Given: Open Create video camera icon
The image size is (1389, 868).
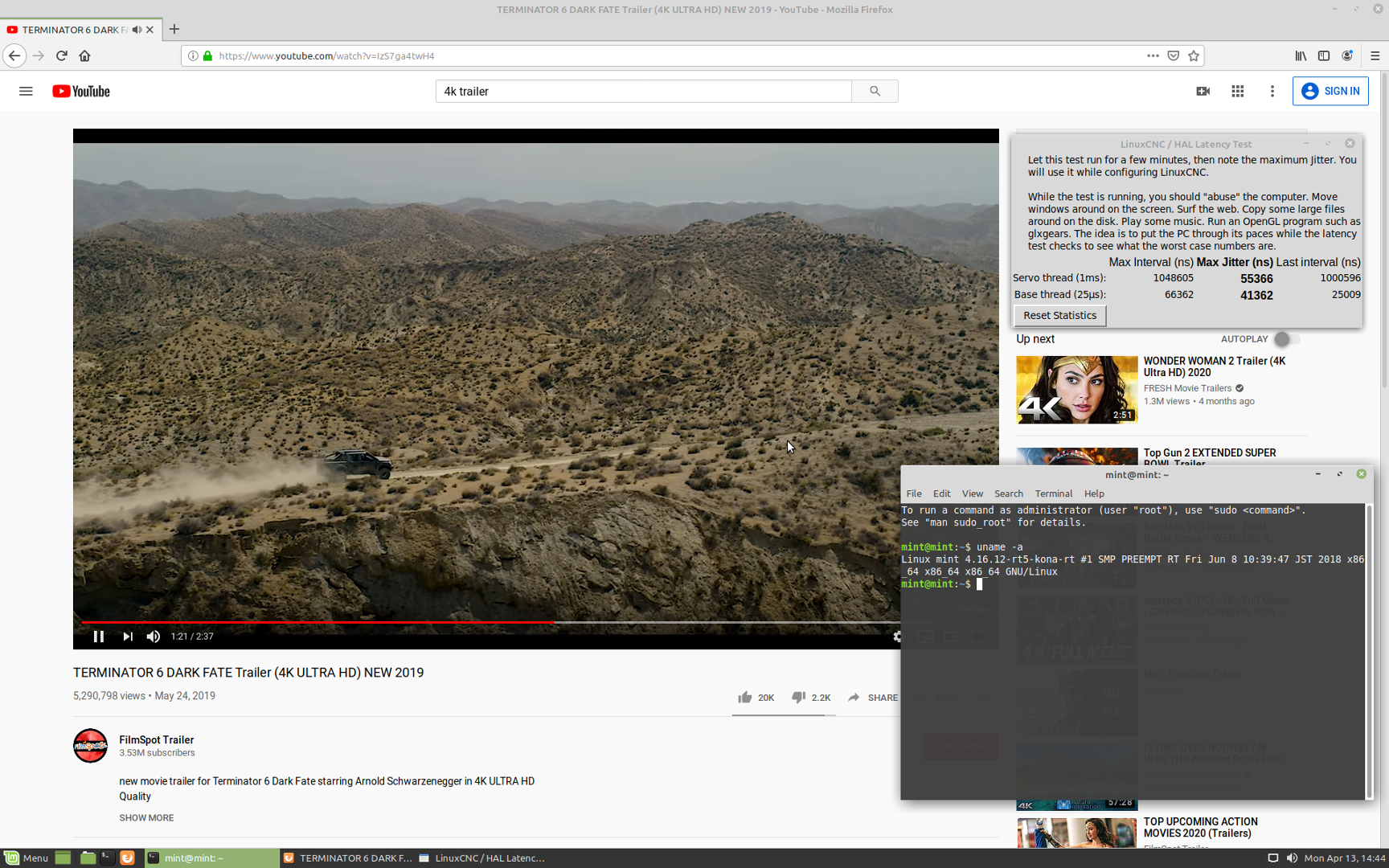Looking at the screenshot, I should (1203, 91).
